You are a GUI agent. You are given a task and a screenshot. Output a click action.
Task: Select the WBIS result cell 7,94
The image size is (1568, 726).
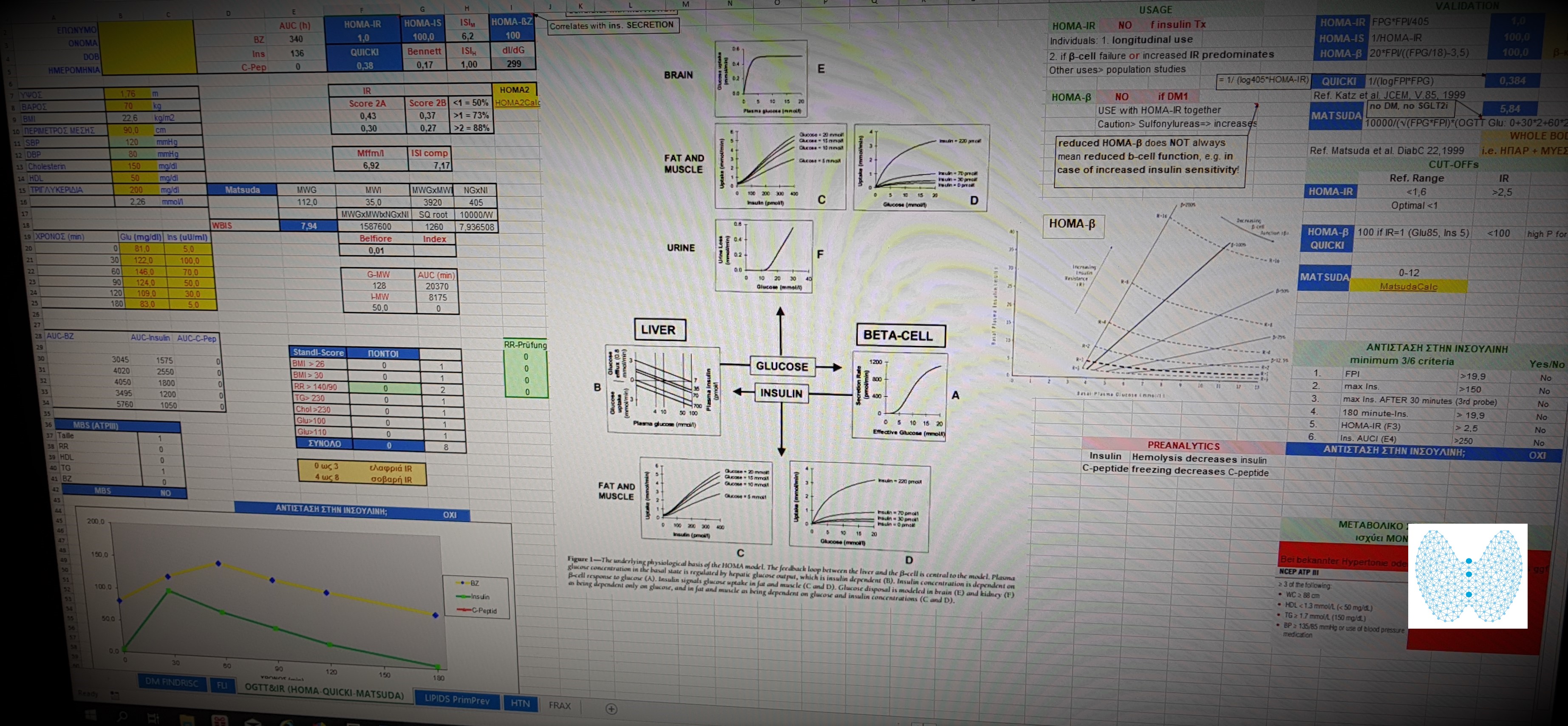[309, 226]
